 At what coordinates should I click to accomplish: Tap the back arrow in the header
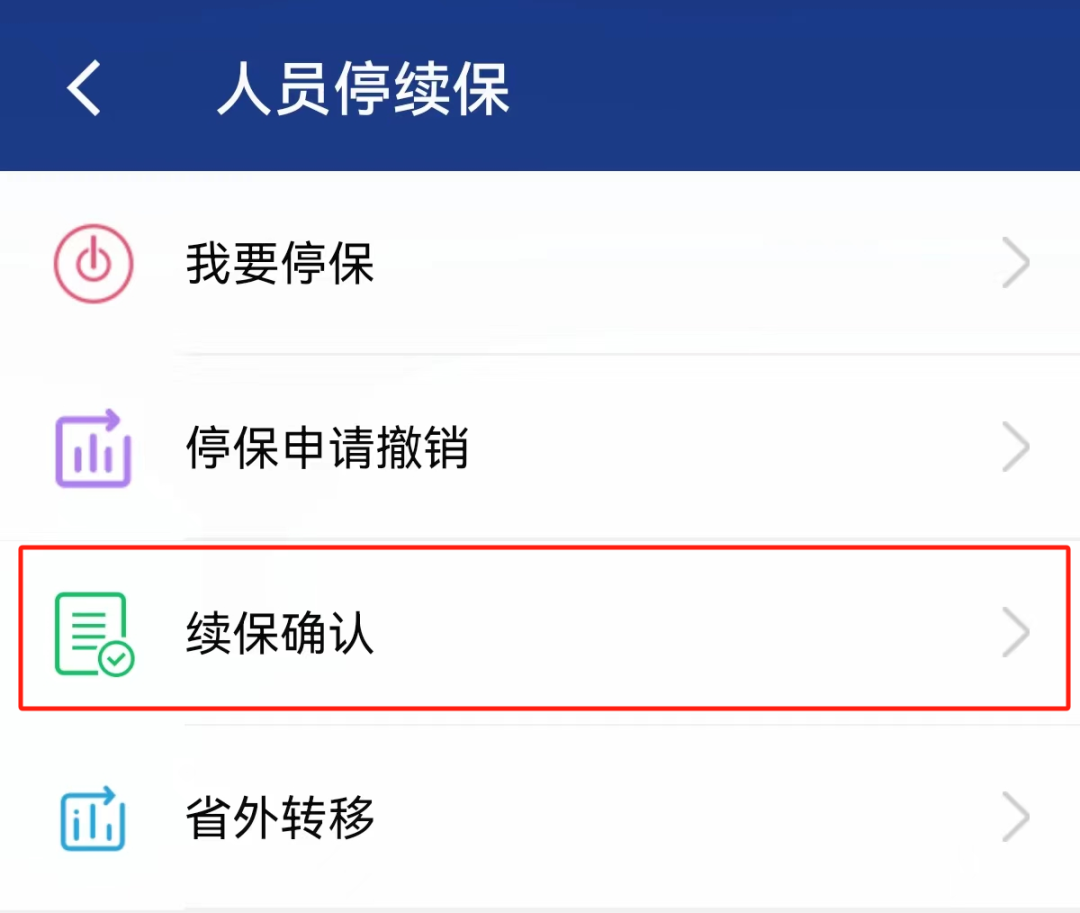pyautogui.click(x=85, y=88)
